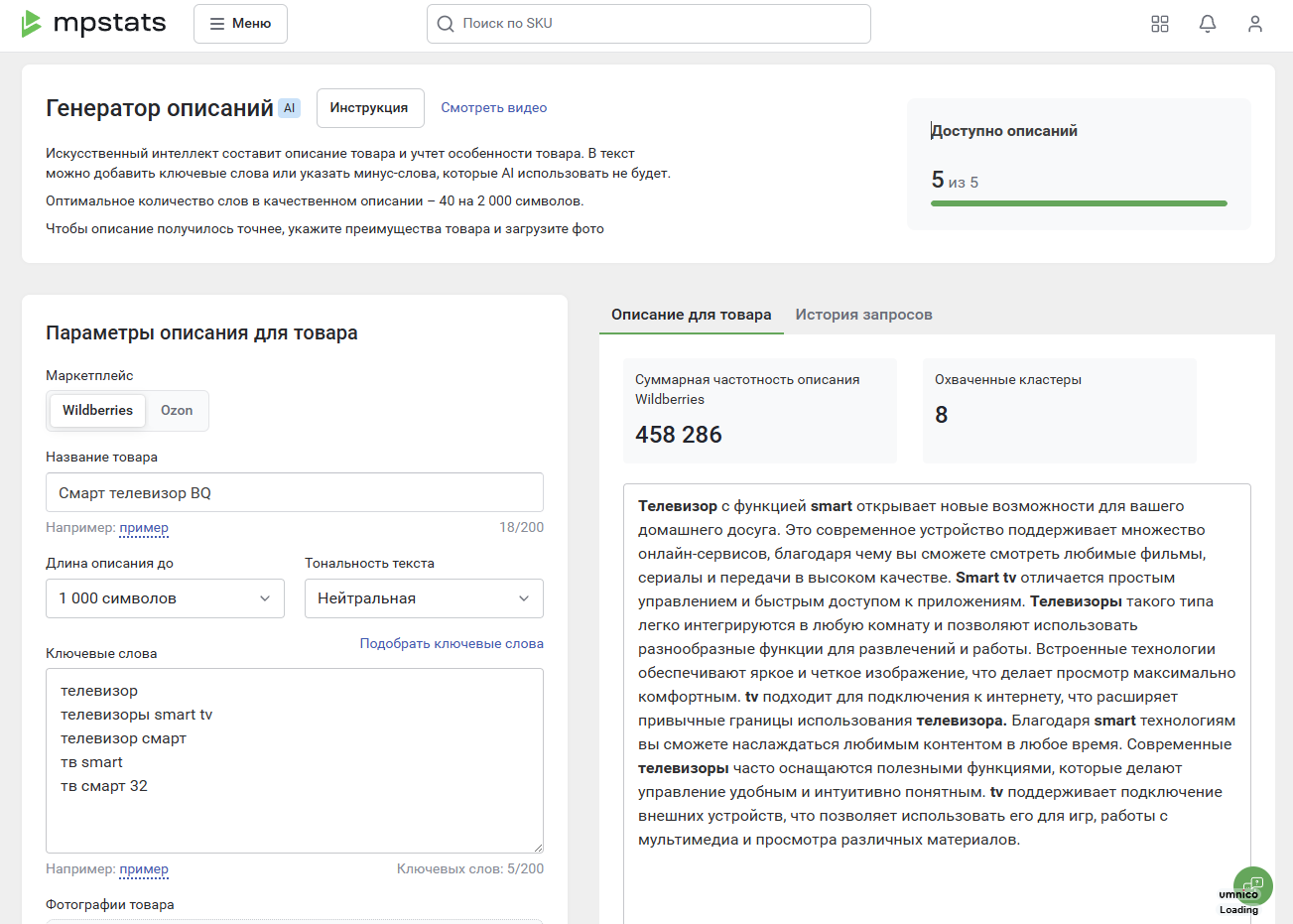Viewport: 1293px width, 924px height.
Task: Open Длина описания до dropdown
Action: 165,598
